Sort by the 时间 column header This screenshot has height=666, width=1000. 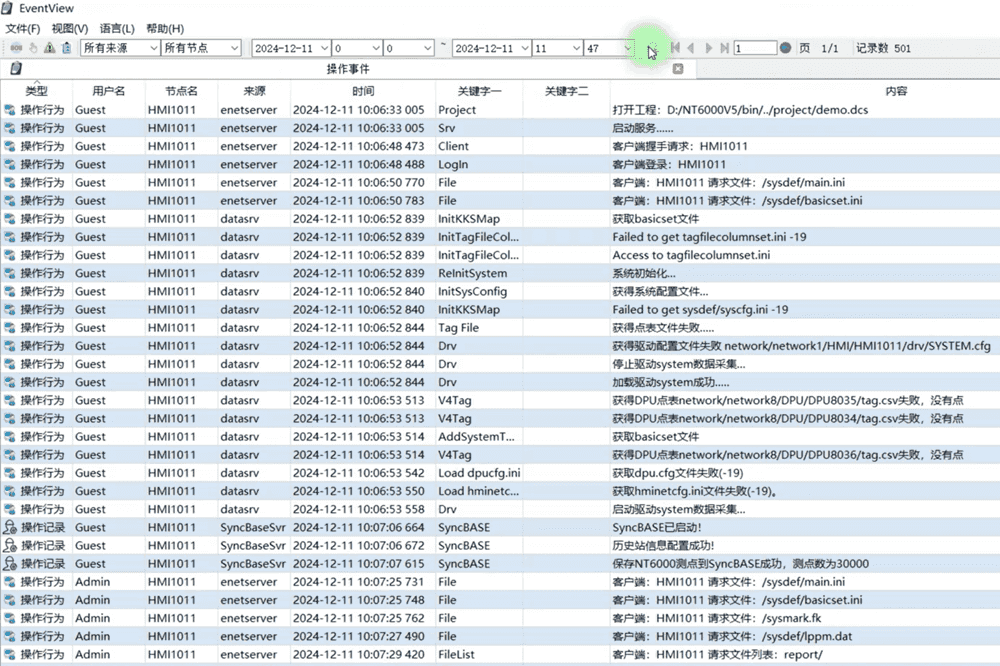363,91
